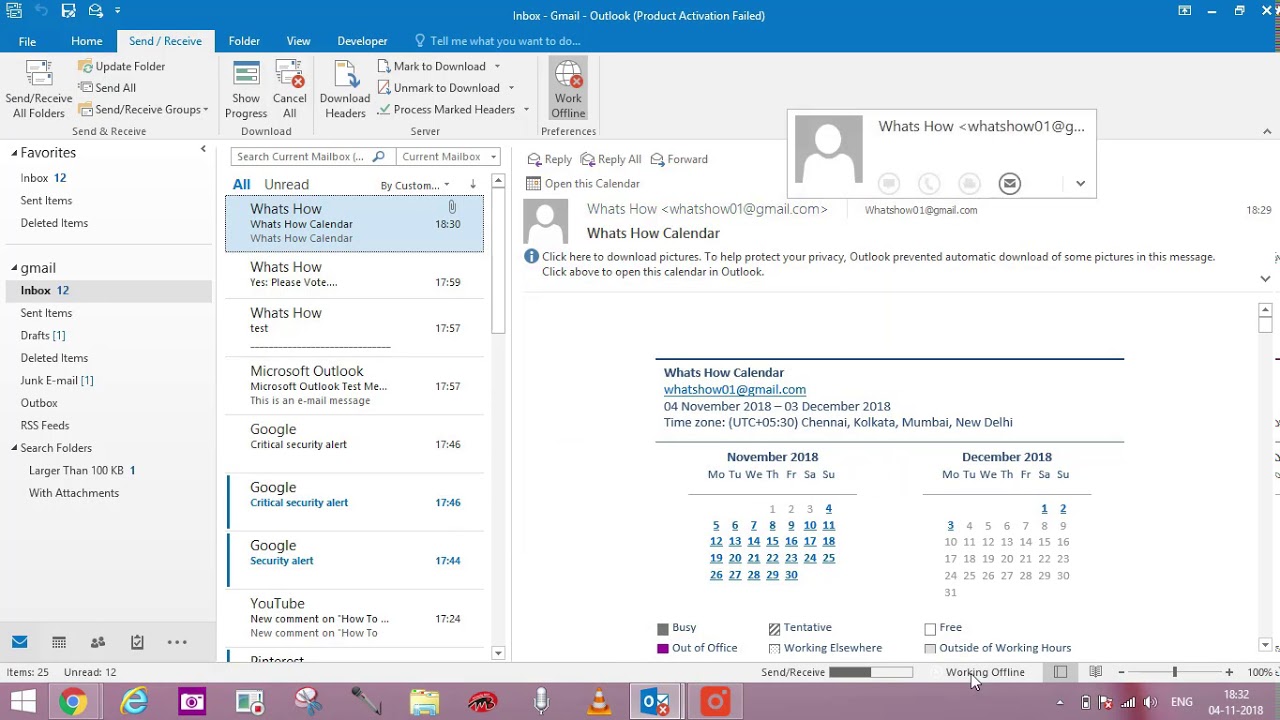Screen dimensions: 1280x720
Task: Show All messages filter
Action: tap(242, 184)
